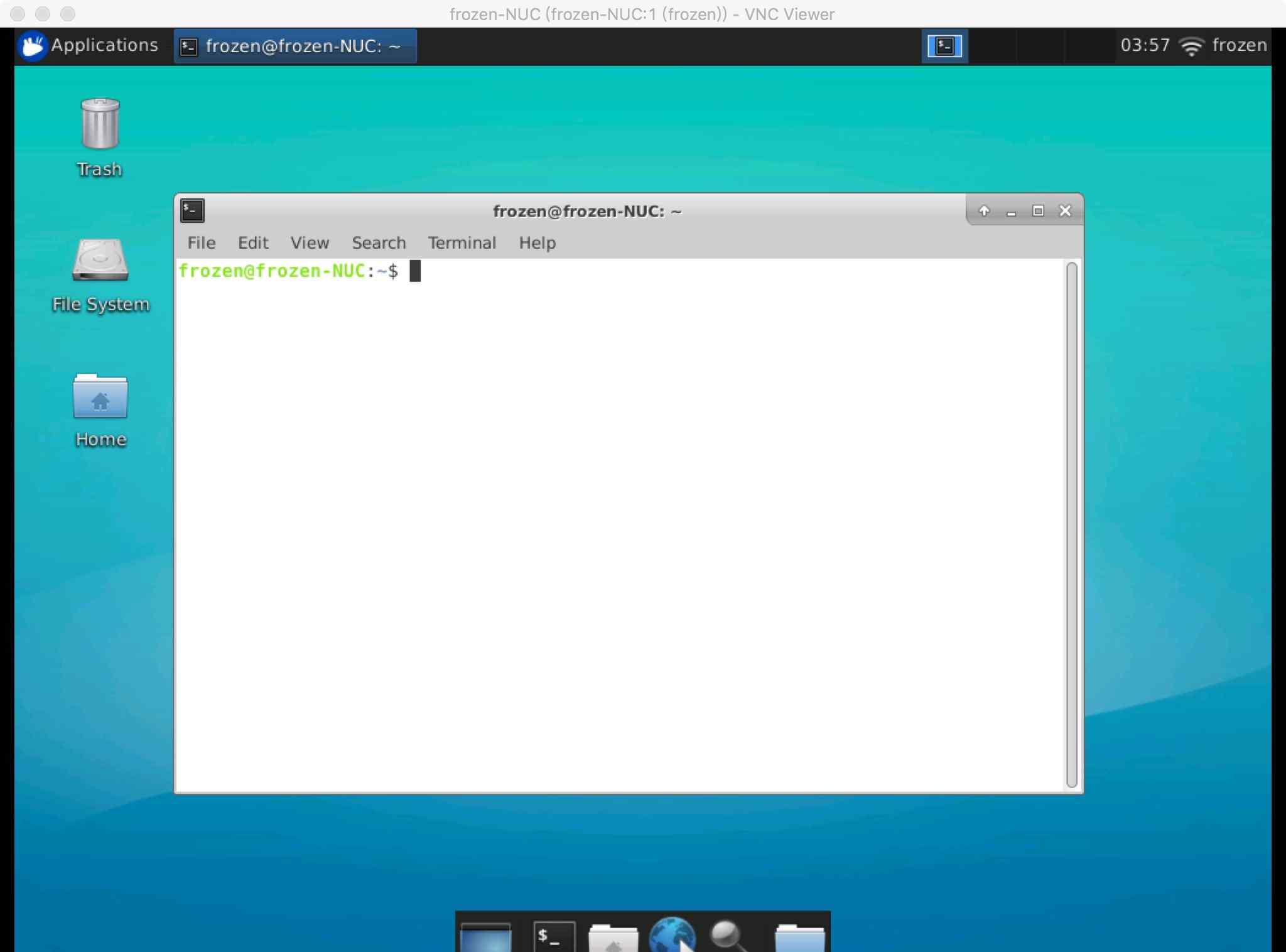Open the folder icon in dock

[799, 938]
